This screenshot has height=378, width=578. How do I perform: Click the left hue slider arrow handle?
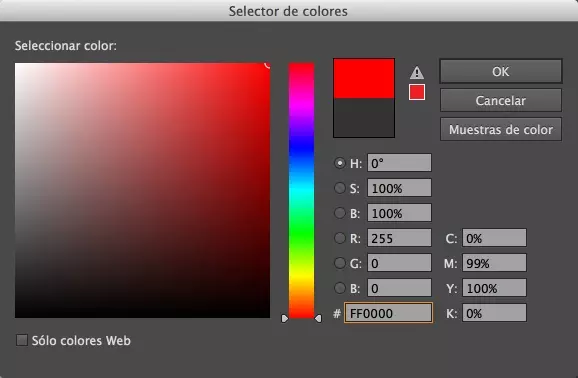[x=285, y=318]
